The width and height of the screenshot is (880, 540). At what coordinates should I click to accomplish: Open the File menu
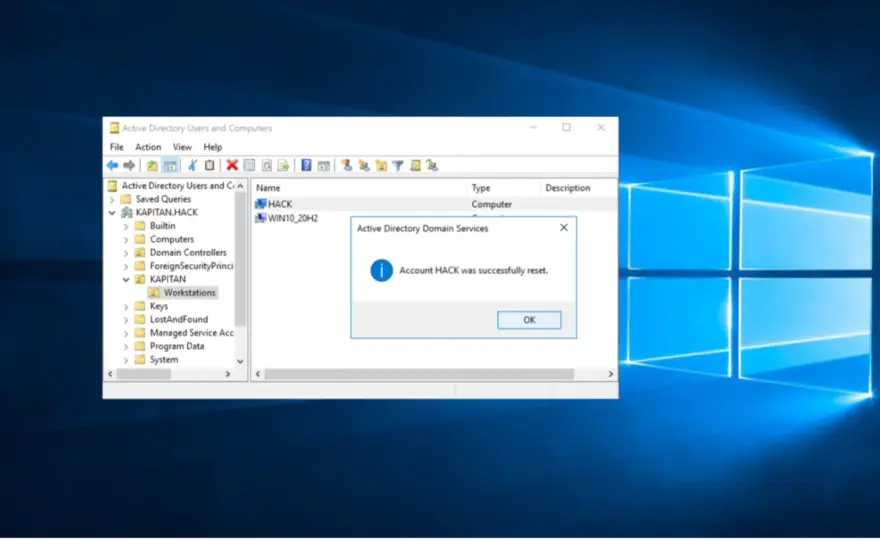click(x=117, y=147)
